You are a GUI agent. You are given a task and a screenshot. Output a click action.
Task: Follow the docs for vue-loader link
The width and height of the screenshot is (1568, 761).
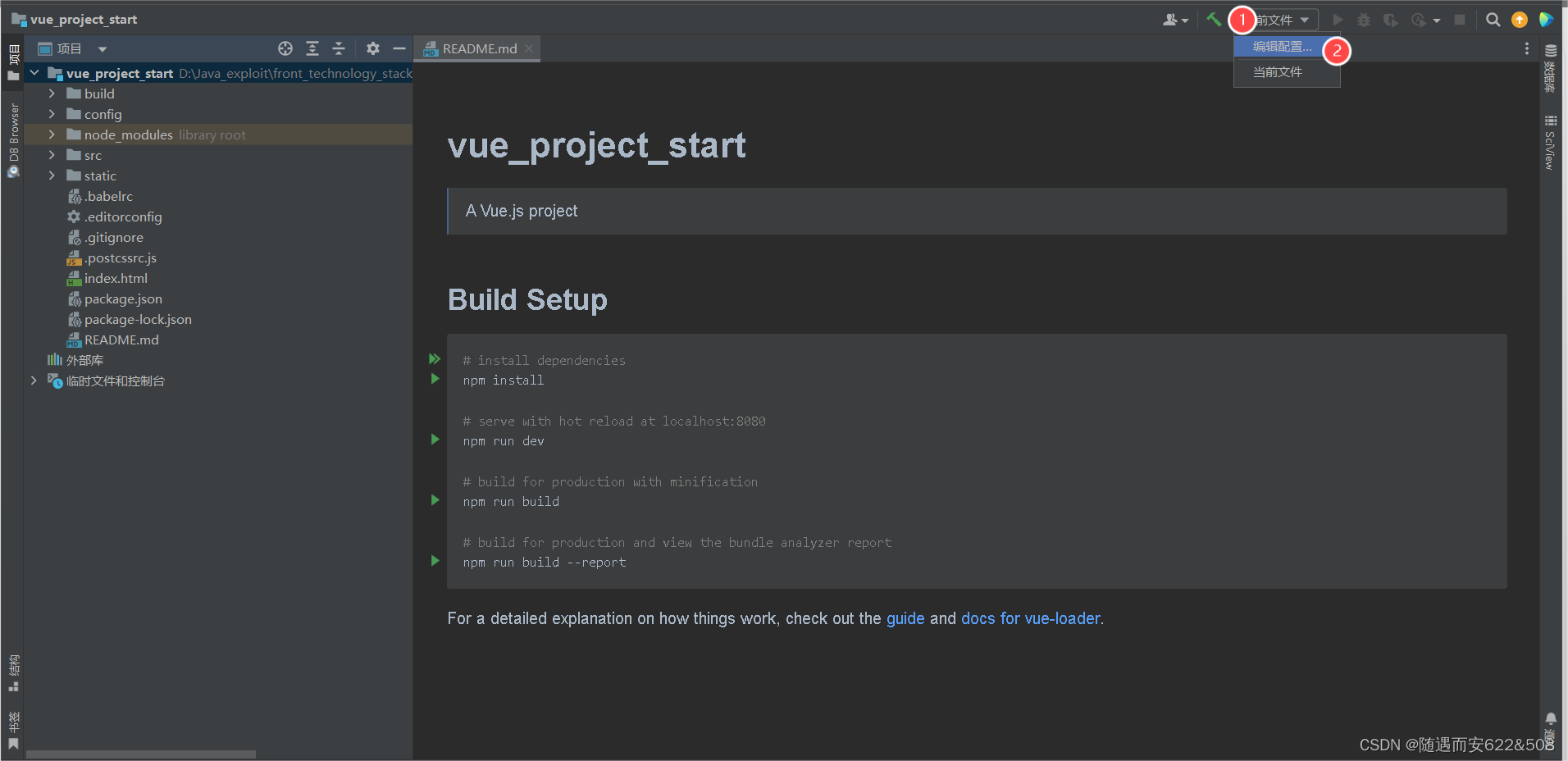pos(1030,619)
